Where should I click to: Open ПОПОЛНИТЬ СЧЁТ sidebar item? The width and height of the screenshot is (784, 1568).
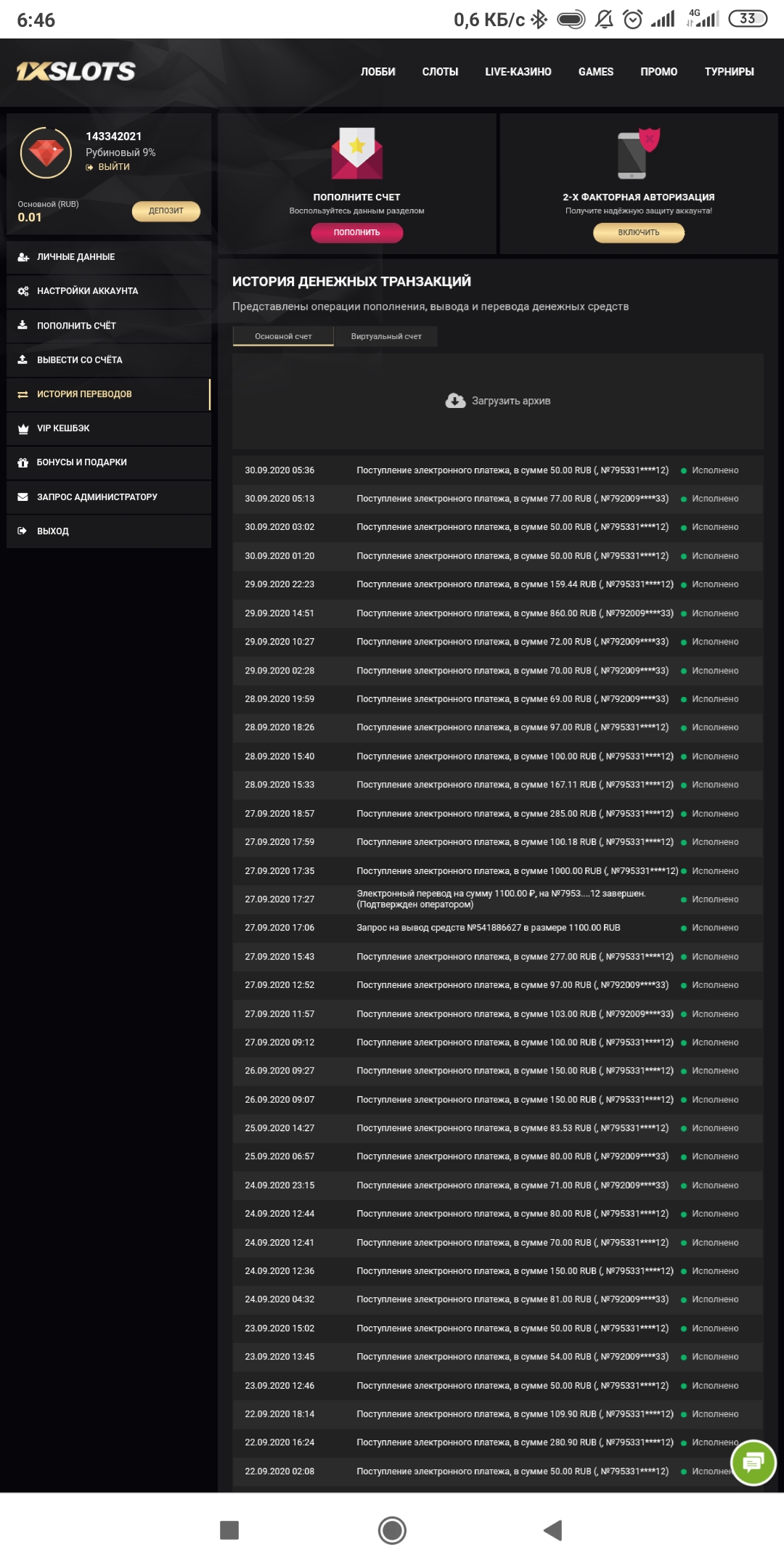[109, 325]
